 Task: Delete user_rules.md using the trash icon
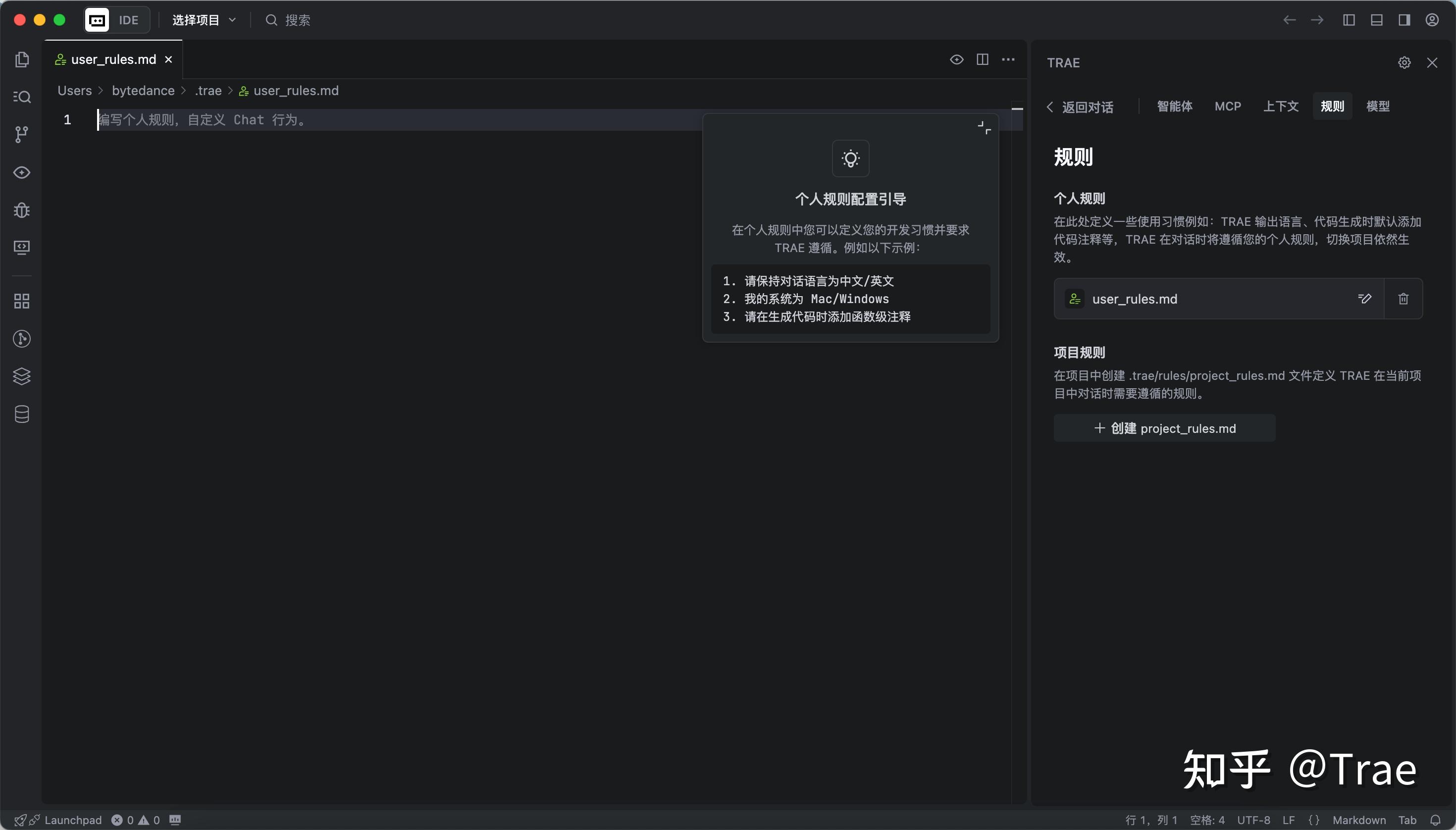[1403, 298]
